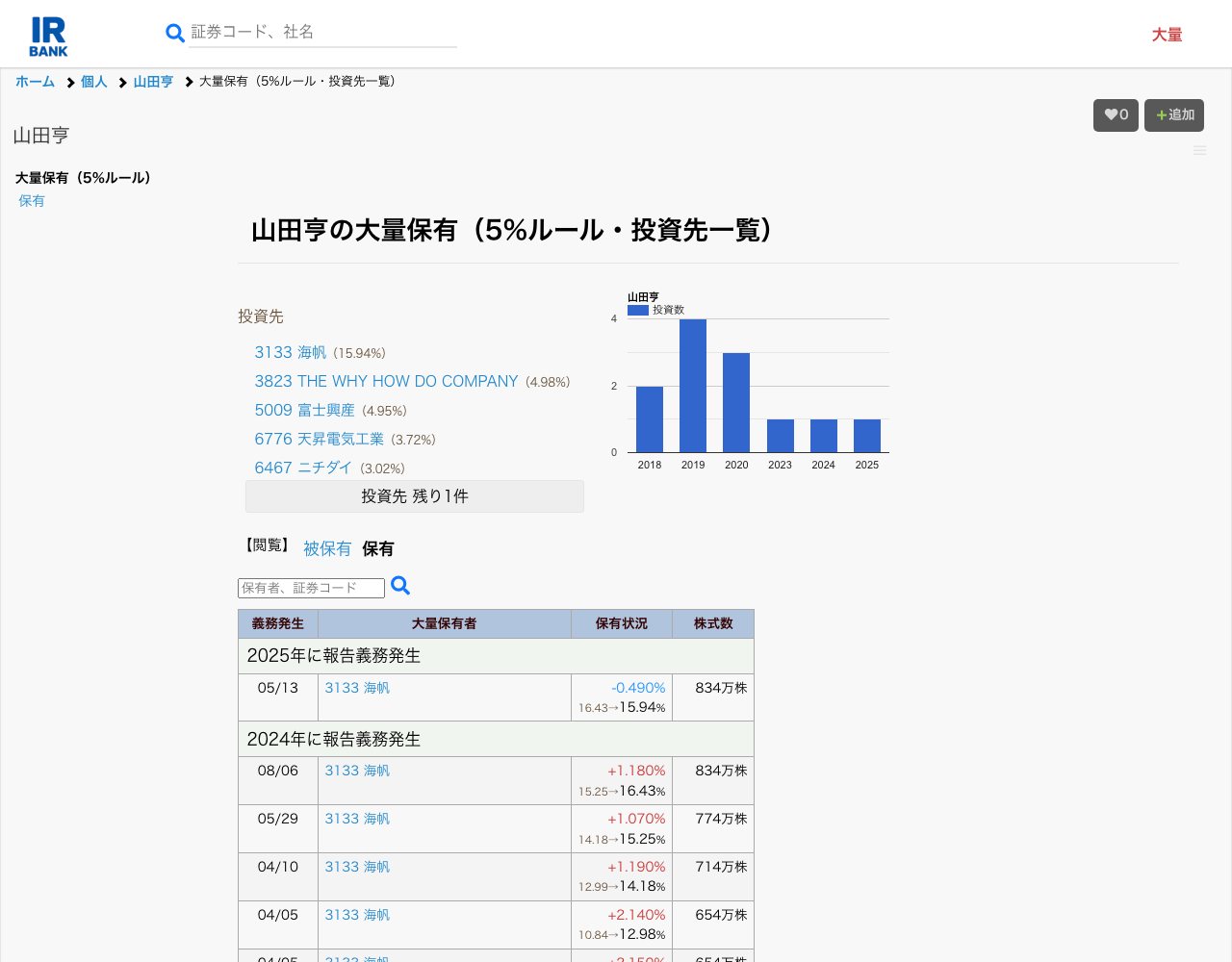Image resolution: width=1232 pixels, height=962 pixels.
Task: Click the 2019 bar in the chart
Action: click(693, 386)
